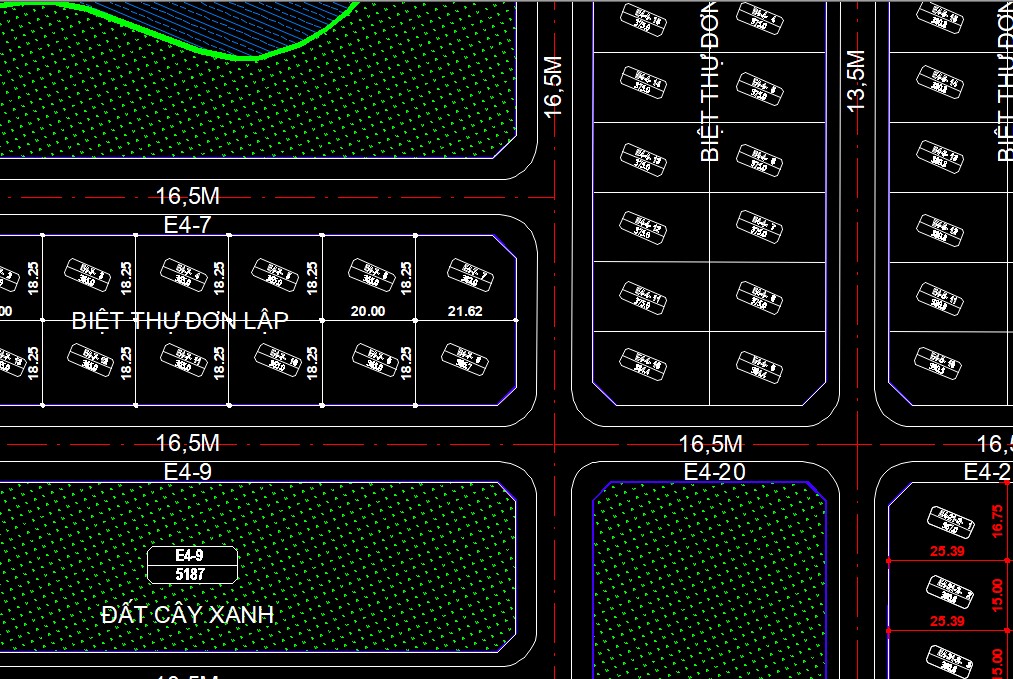Select the lot tag directly above 21.62
This screenshot has width=1013, height=679.
(x=470, y=275)
